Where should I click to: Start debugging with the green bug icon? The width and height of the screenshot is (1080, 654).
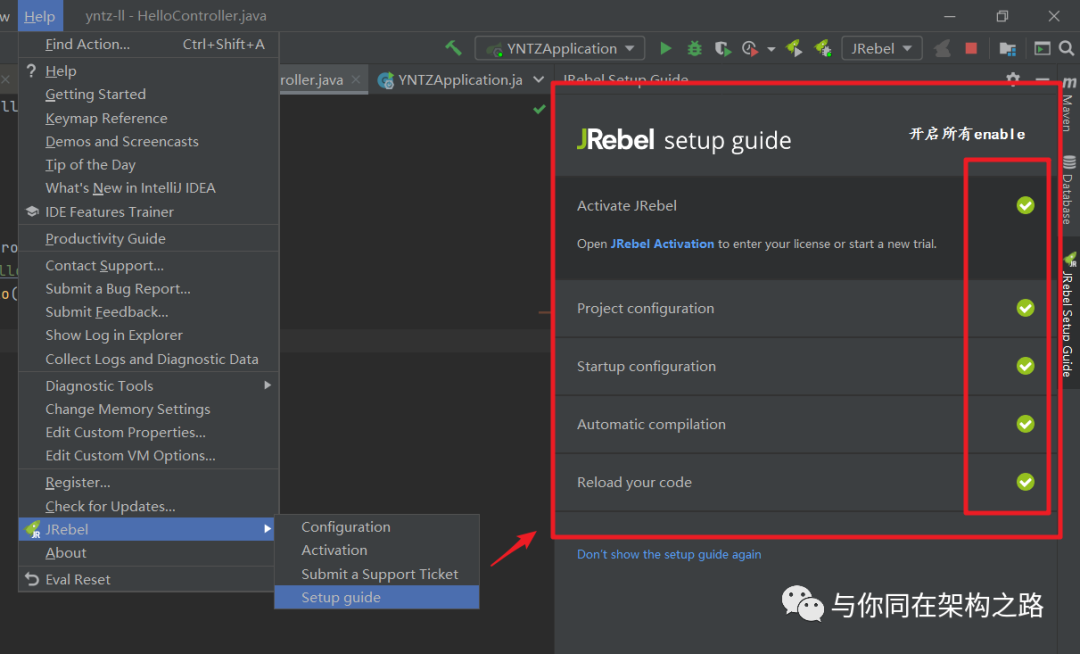[x=694, y=48]
